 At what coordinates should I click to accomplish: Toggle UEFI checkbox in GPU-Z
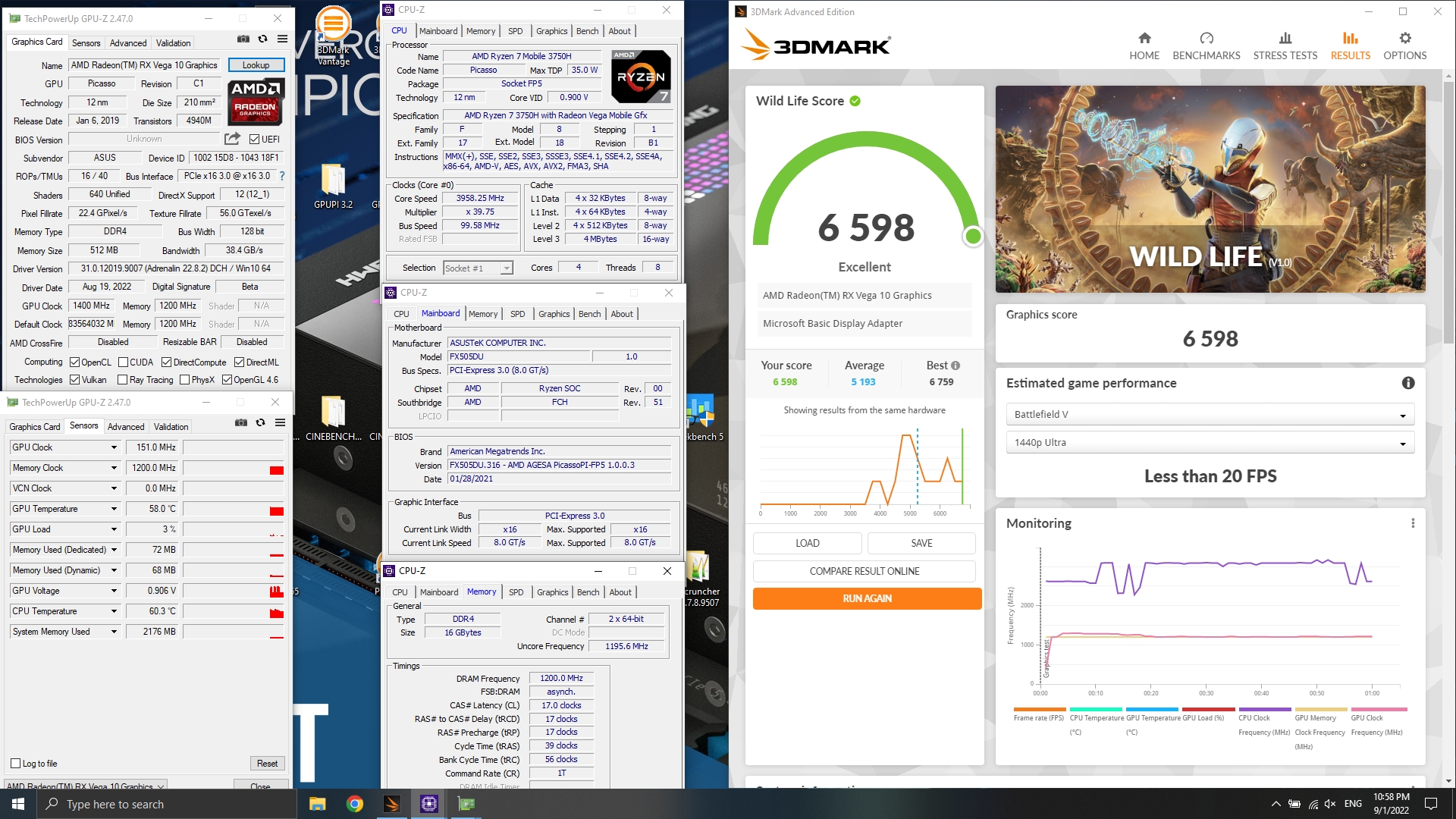tap(254, 139)
